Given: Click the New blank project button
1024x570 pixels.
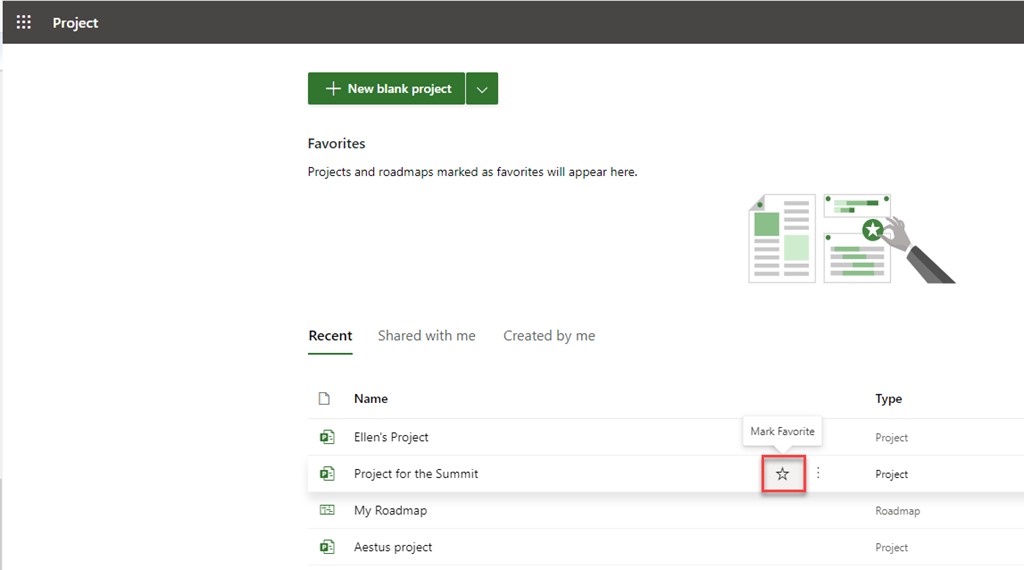Looking at the screenshot, I should (x=388, y=89).
